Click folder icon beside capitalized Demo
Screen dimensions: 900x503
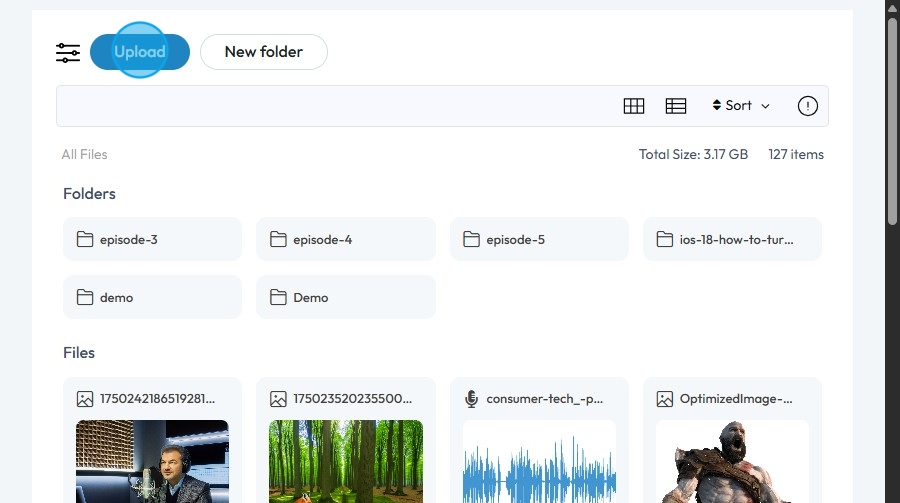tap(278, 297)
